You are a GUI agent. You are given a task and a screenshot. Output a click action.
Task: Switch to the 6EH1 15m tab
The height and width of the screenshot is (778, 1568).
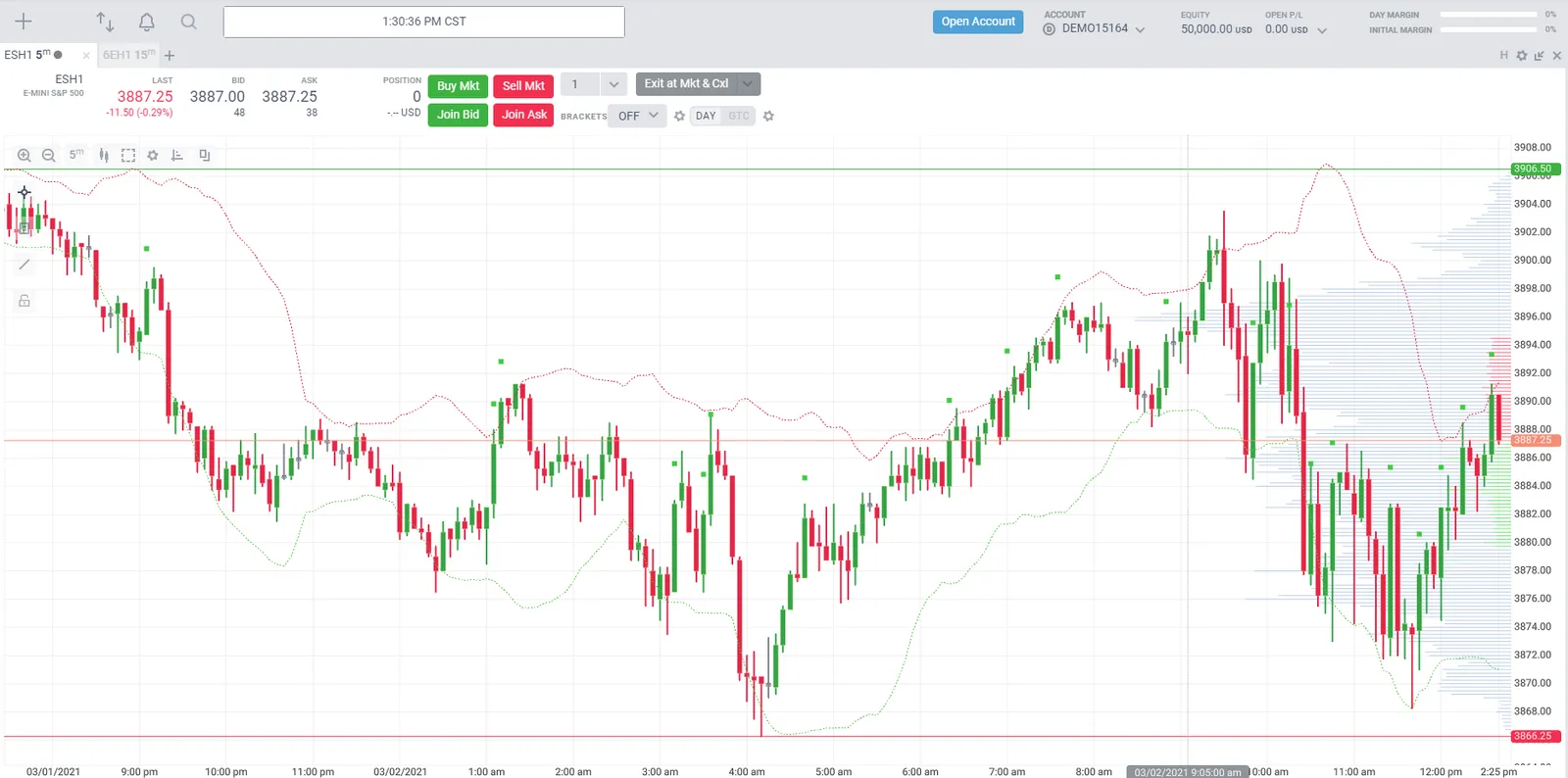[x=129, y=55]
